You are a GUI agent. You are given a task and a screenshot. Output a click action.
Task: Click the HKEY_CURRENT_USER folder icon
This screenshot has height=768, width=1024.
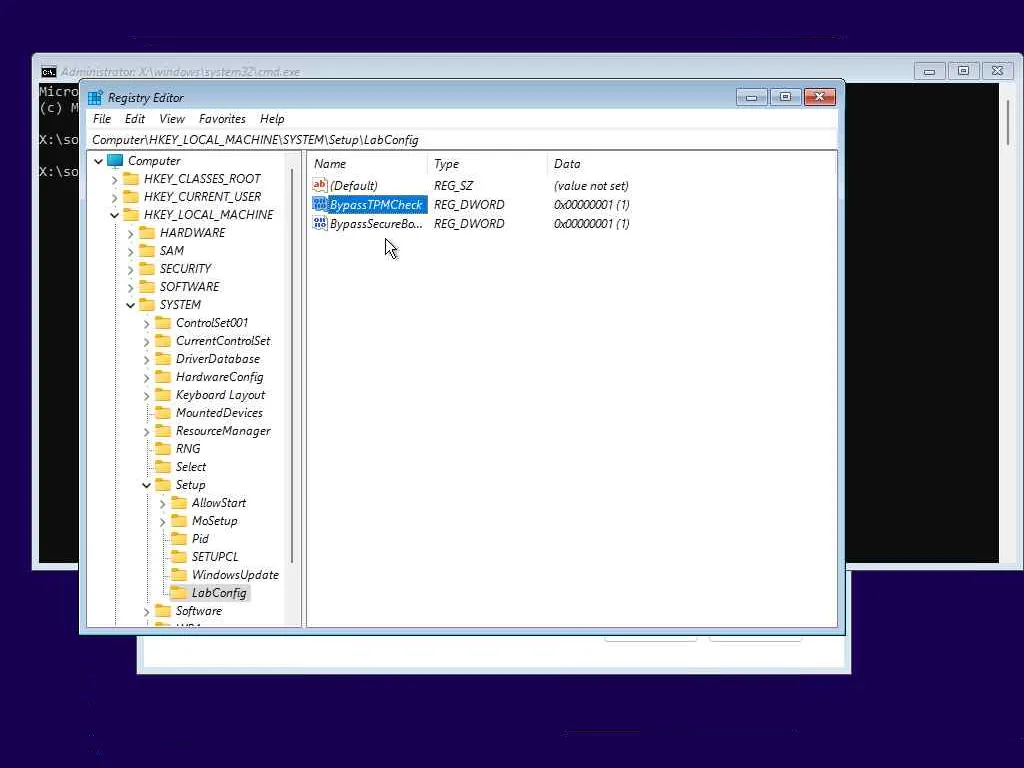131,197
